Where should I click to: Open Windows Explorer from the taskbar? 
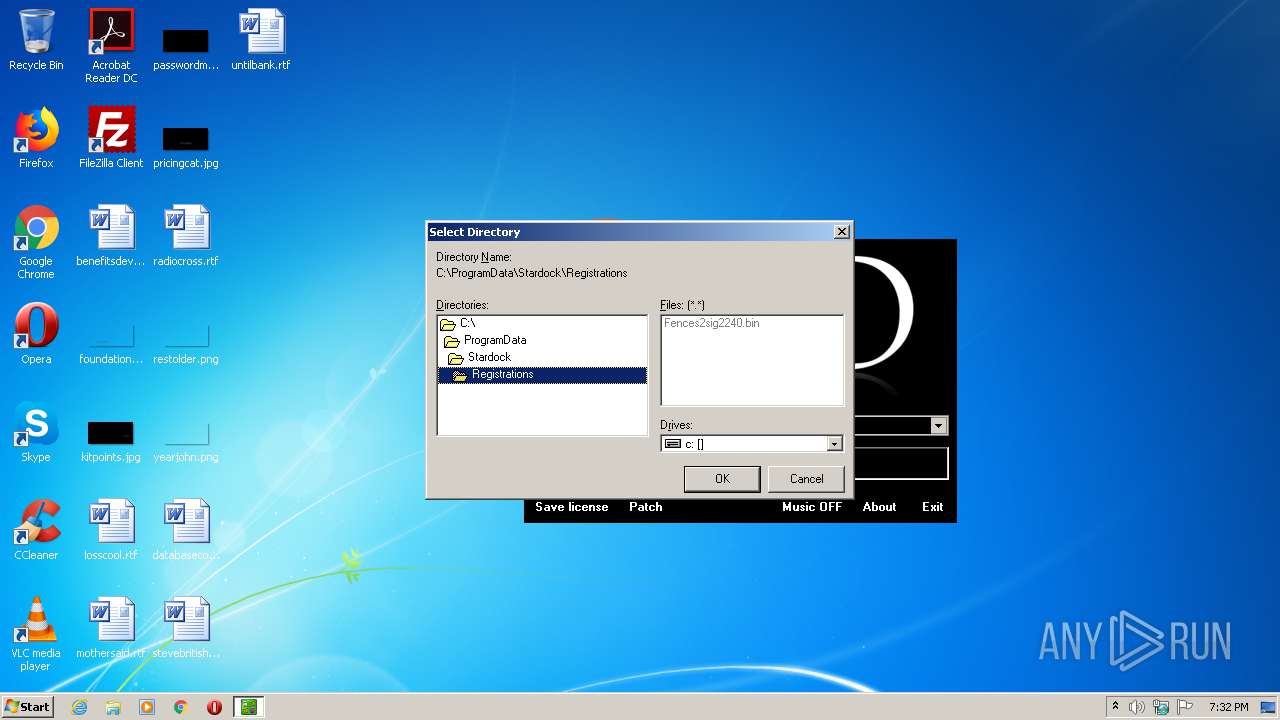[x=113, y=707]
